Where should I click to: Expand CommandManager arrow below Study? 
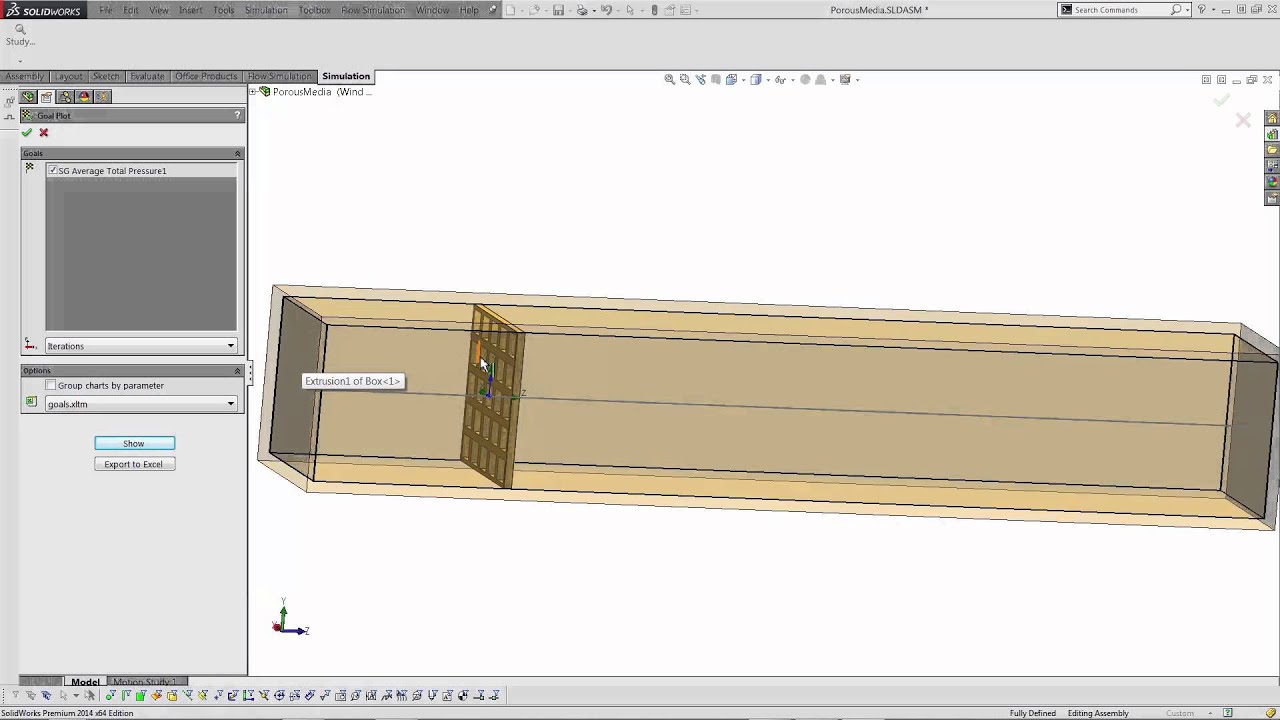click(x=20, y=61)
